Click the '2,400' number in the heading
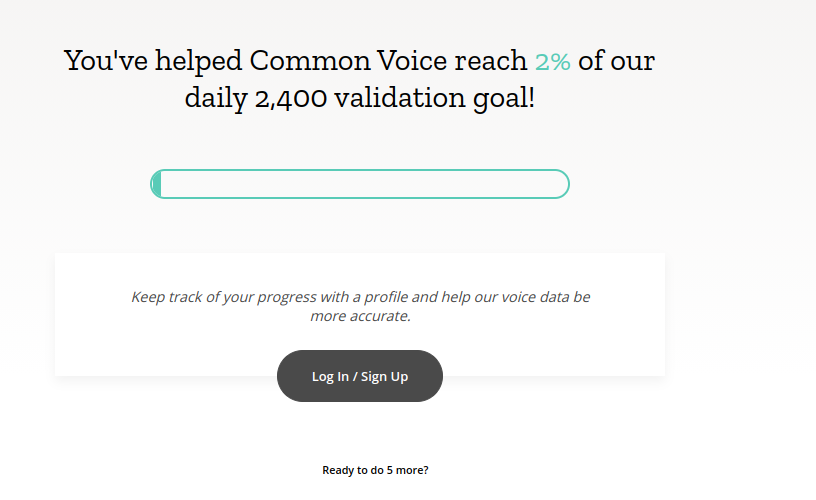This screenshot has width=816, height=500. coord(291,98)
